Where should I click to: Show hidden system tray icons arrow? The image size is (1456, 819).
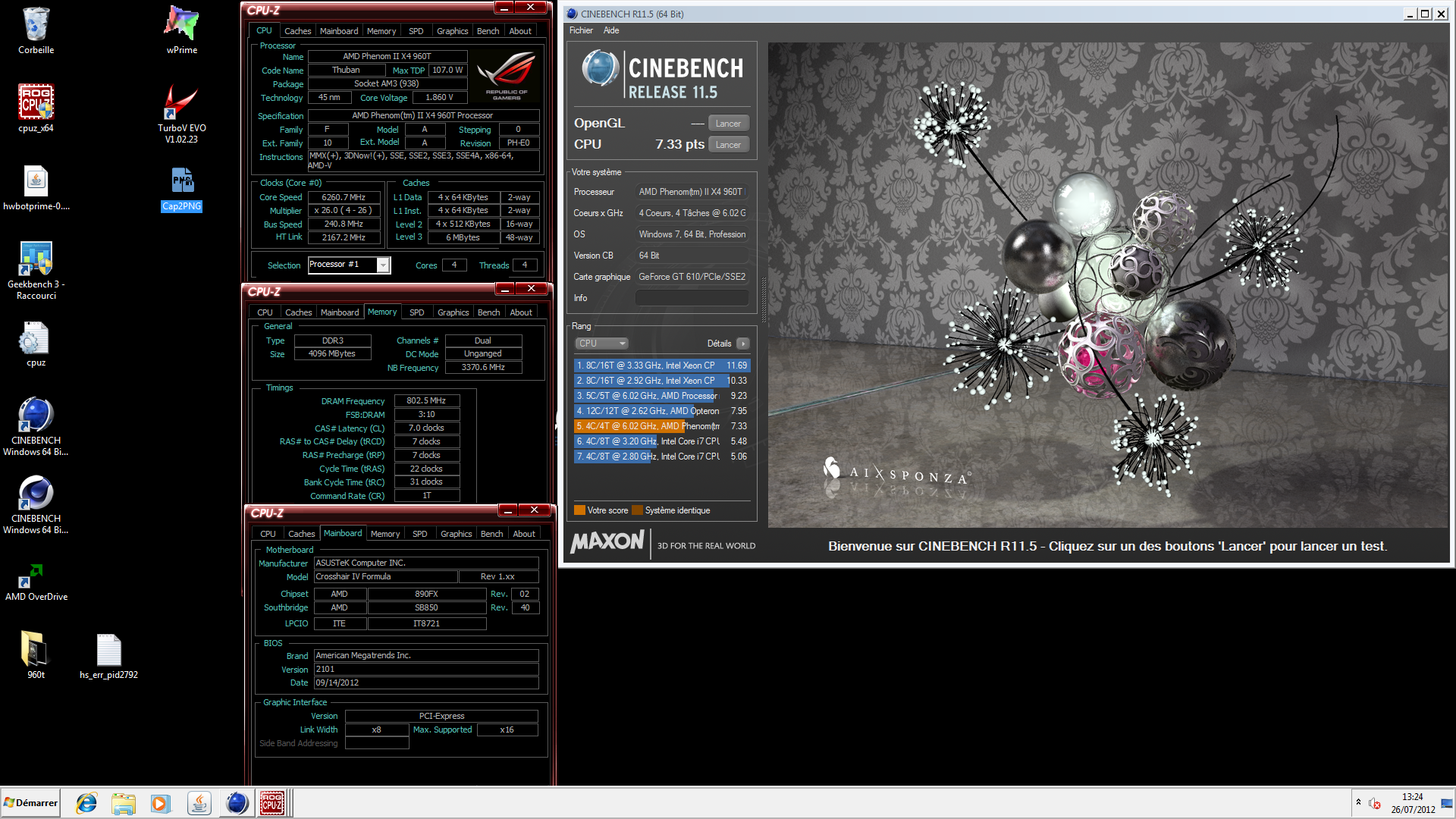[x=1358, y=803]
